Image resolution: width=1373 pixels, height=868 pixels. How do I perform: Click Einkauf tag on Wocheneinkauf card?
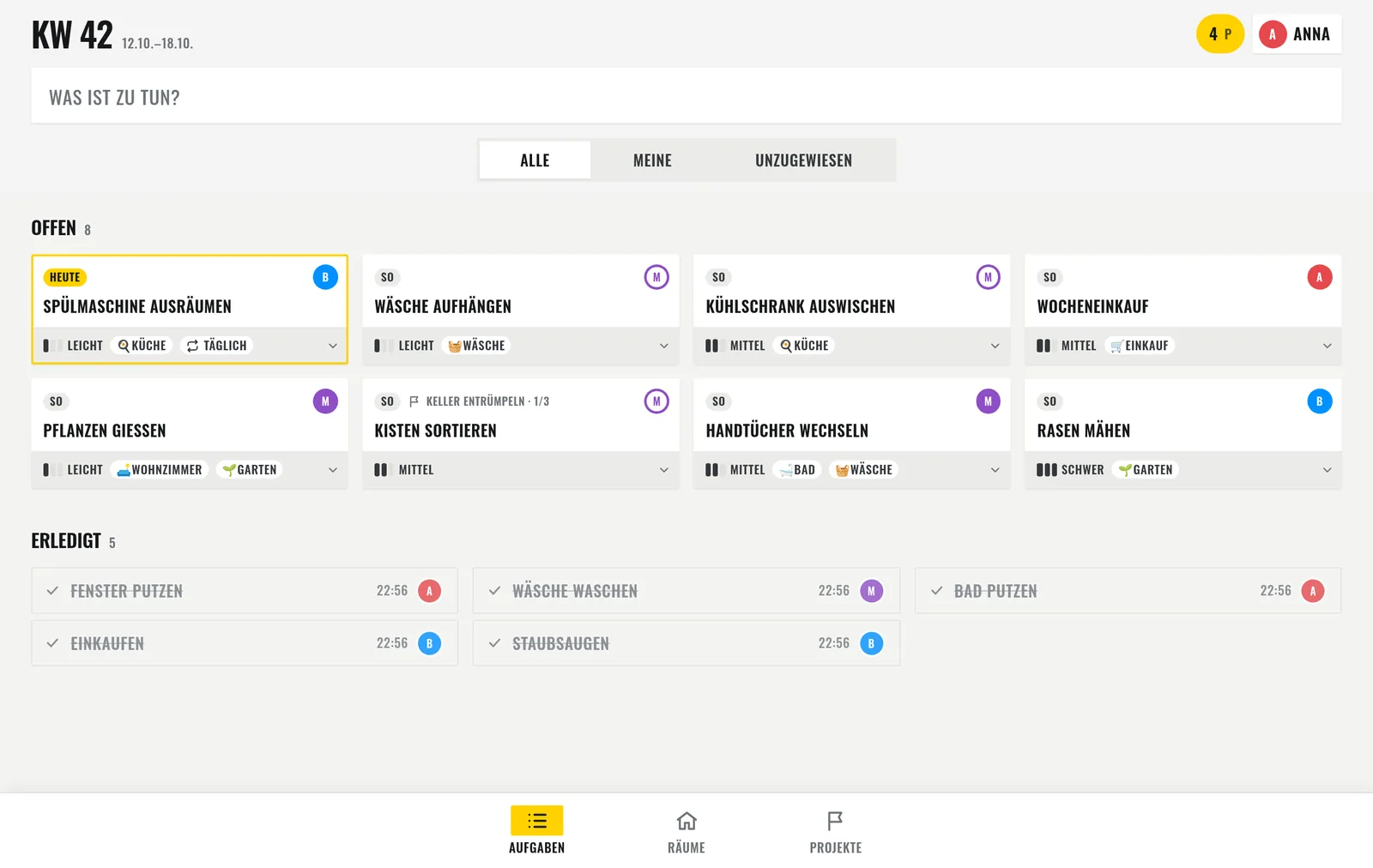point(1140,346)
